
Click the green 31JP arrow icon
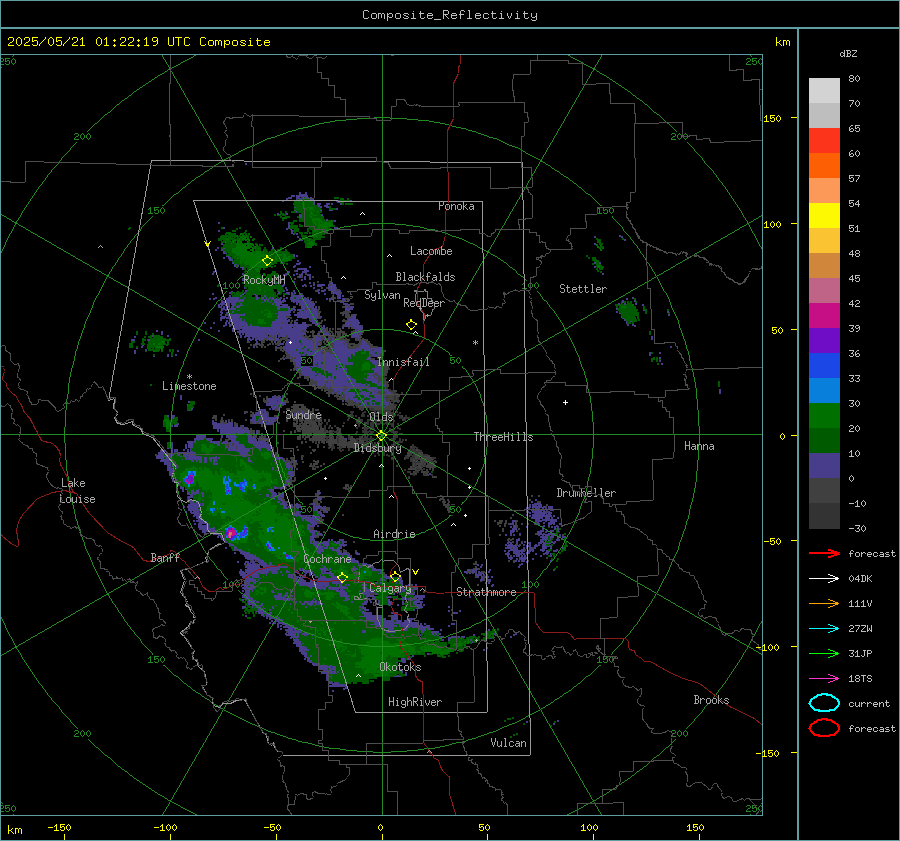point(824,653)
